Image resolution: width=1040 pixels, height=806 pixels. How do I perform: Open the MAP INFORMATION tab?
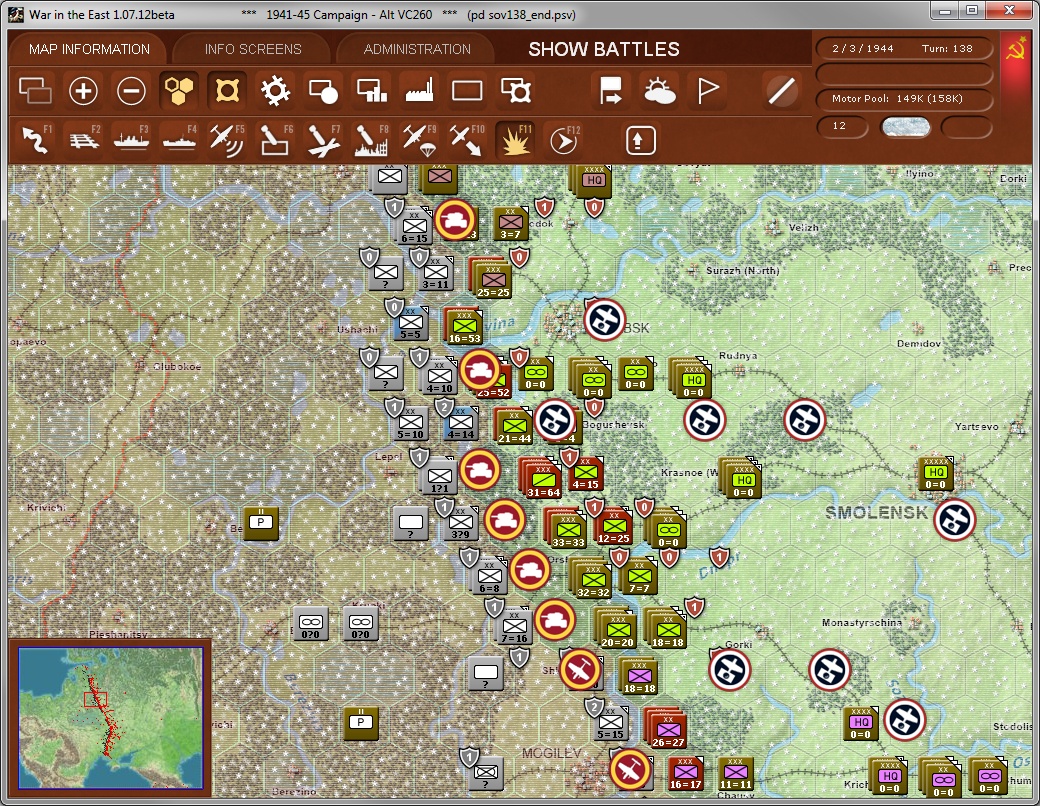89,49
